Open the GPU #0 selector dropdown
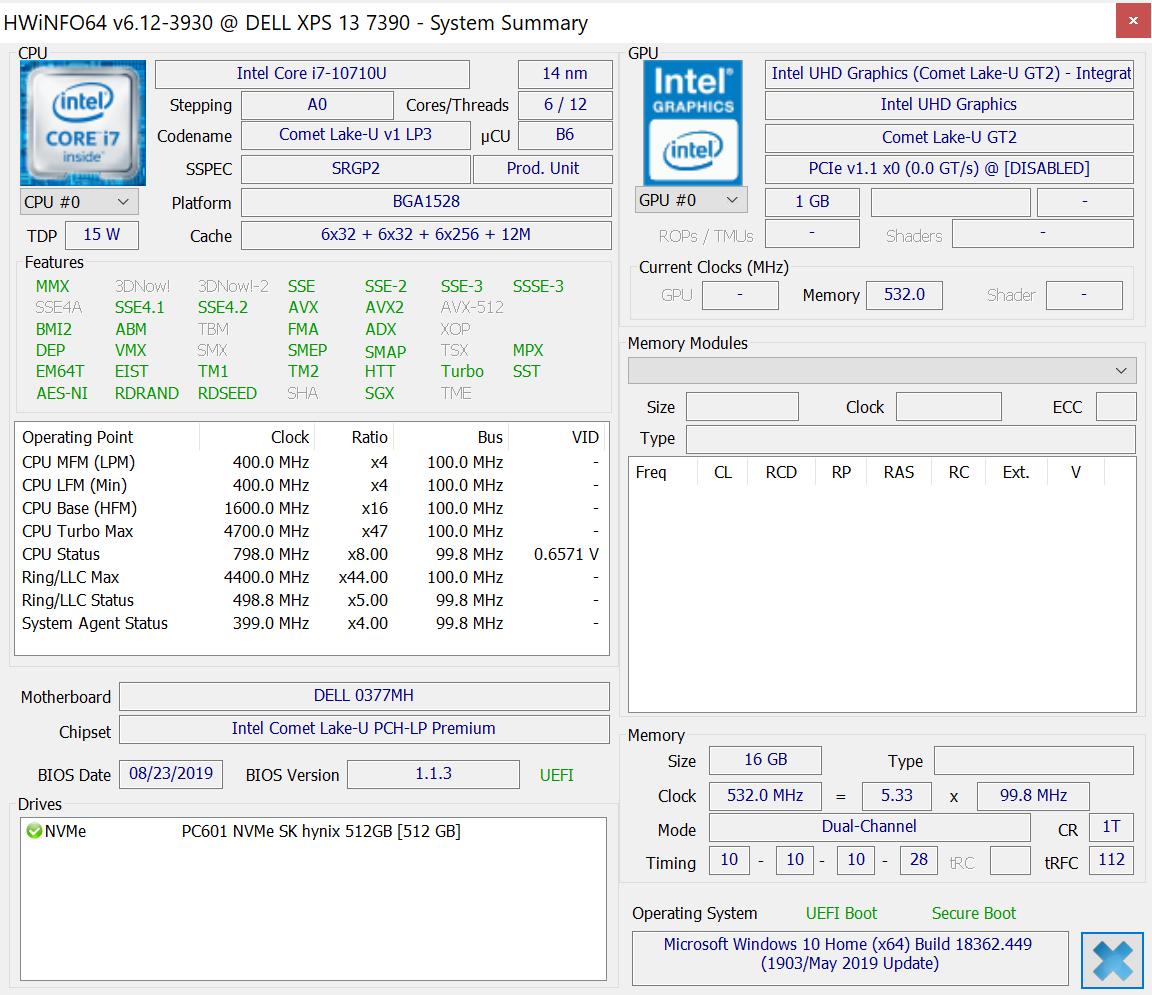This screenshot has width=1152, height=995. pos(691,200)
